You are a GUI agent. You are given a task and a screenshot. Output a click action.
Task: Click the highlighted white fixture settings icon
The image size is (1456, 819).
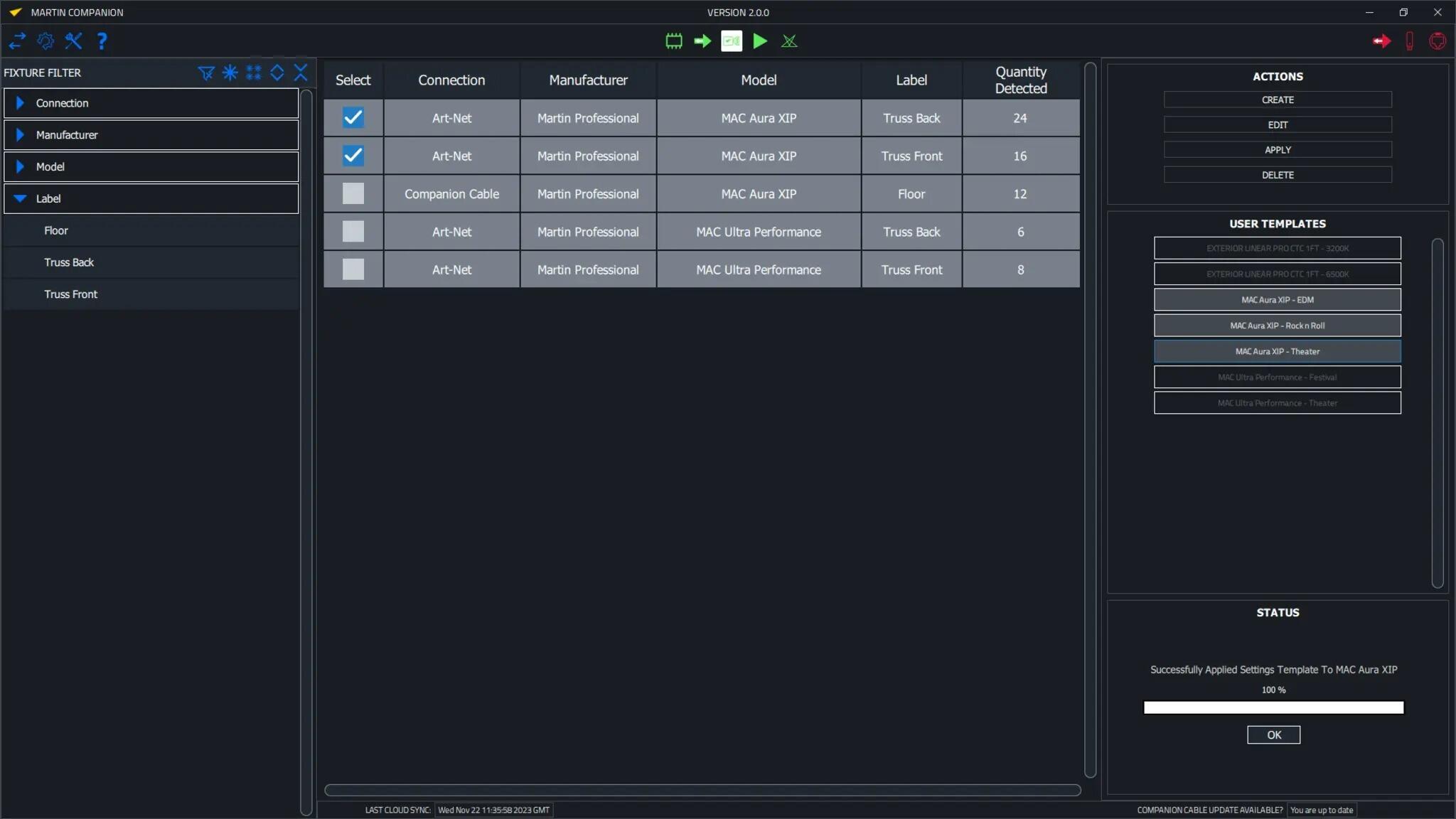click(x=732, y=41)
